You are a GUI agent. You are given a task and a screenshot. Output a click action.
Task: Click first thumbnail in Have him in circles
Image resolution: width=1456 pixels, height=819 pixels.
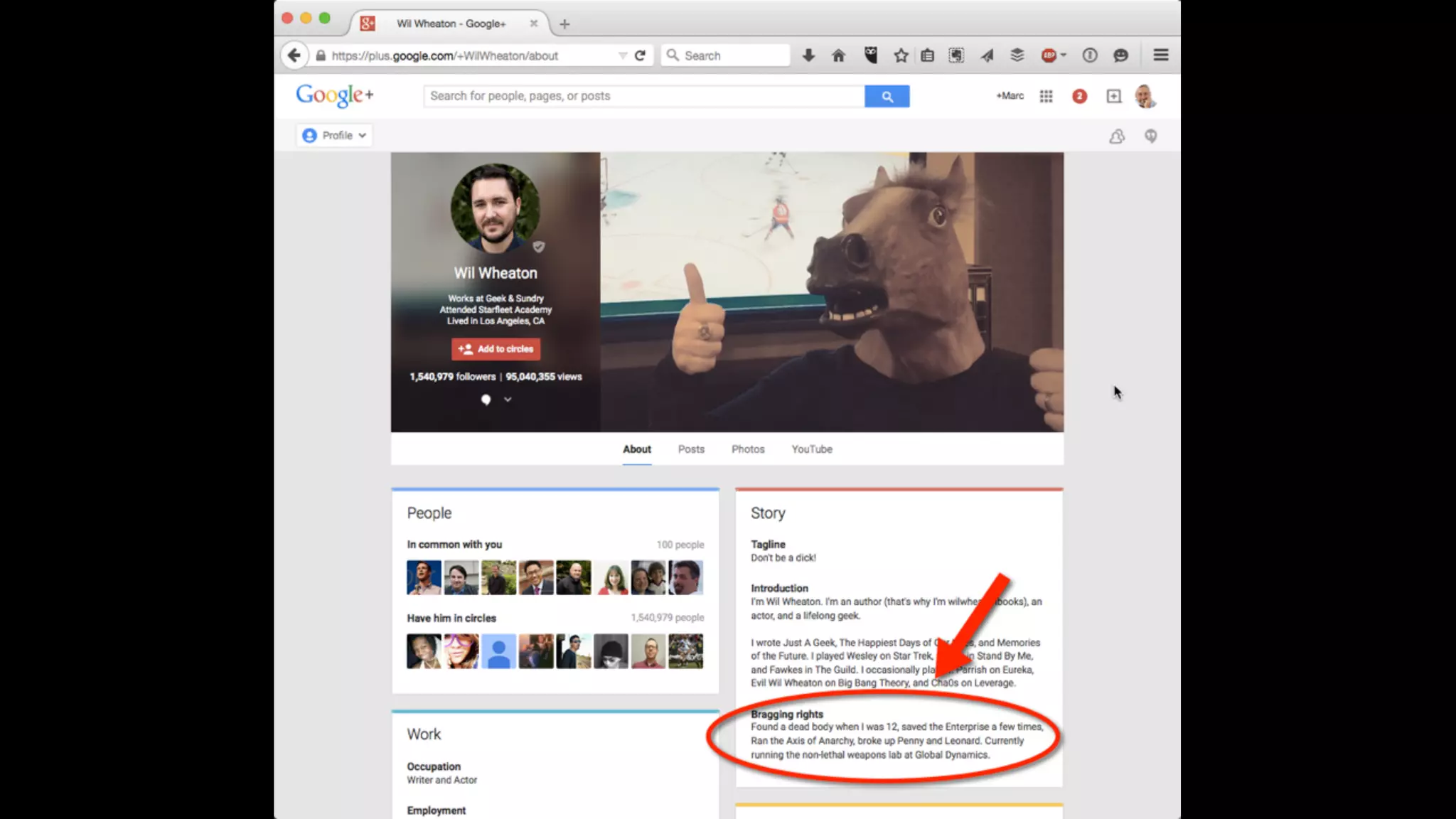click(424, 651)
